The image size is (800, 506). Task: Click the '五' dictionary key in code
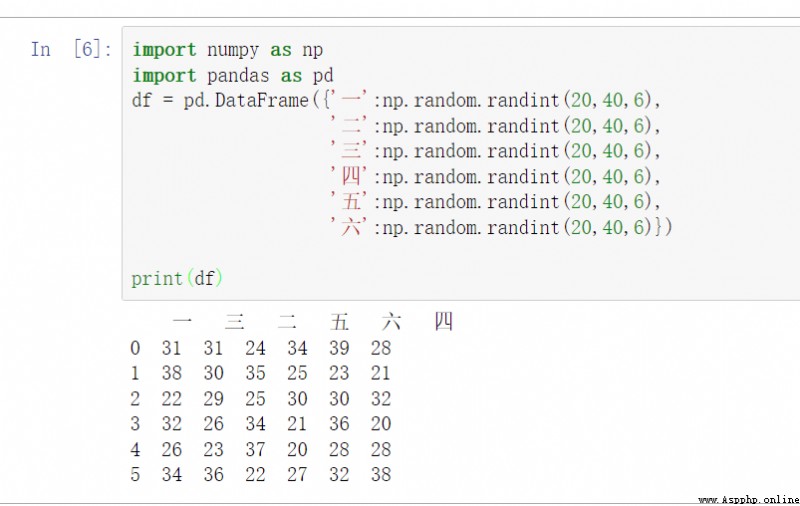(x=349, y=201)
